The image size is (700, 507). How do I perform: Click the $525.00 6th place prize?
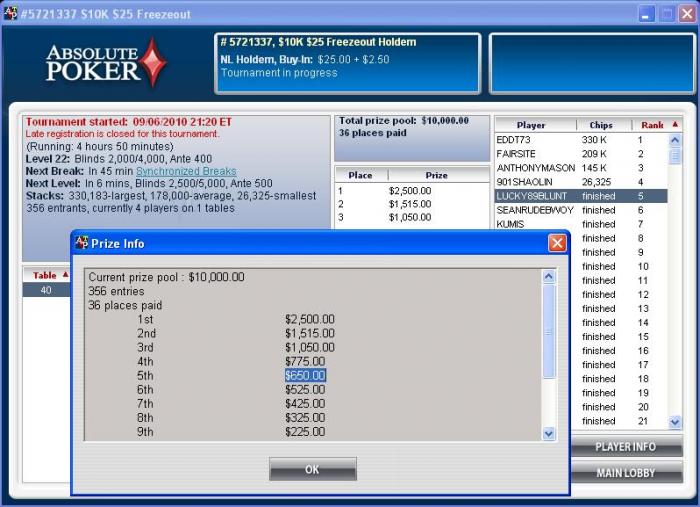coord(305,390)
